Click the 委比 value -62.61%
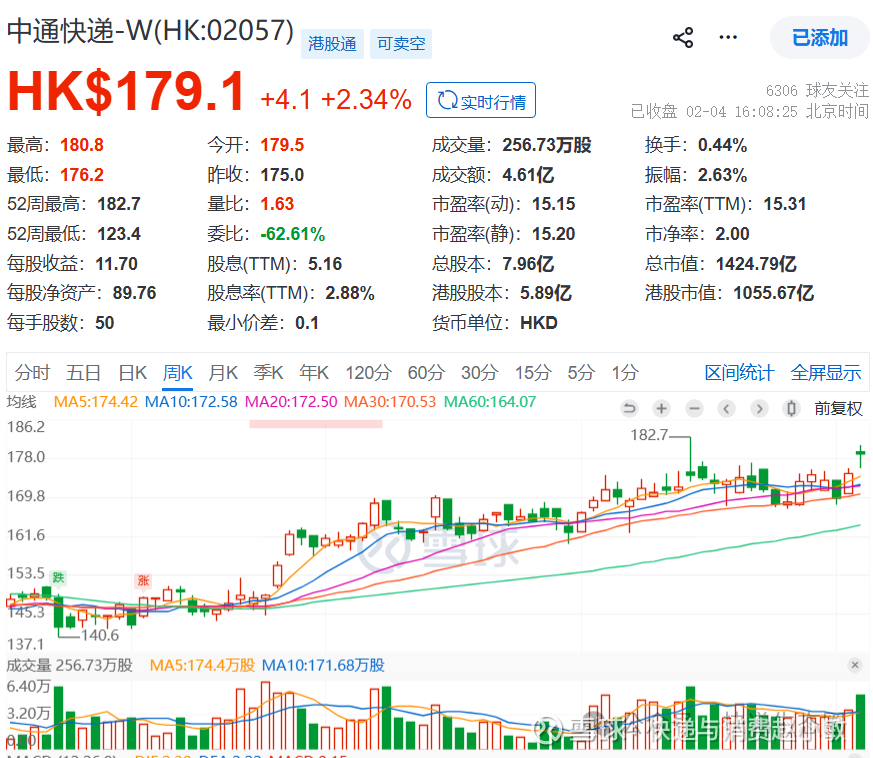 pos(293,234)
